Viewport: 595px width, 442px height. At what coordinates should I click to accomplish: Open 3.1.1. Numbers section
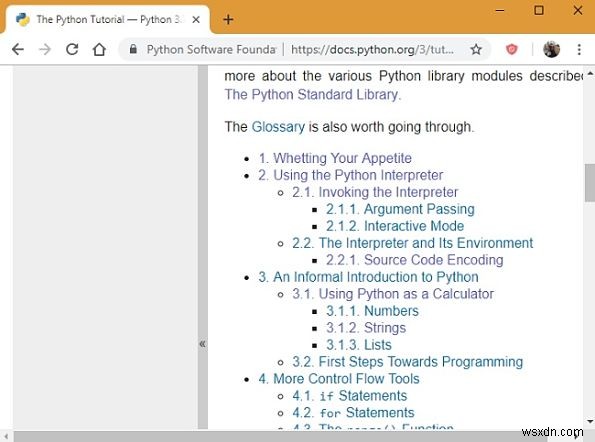click(x=372, y=311)
